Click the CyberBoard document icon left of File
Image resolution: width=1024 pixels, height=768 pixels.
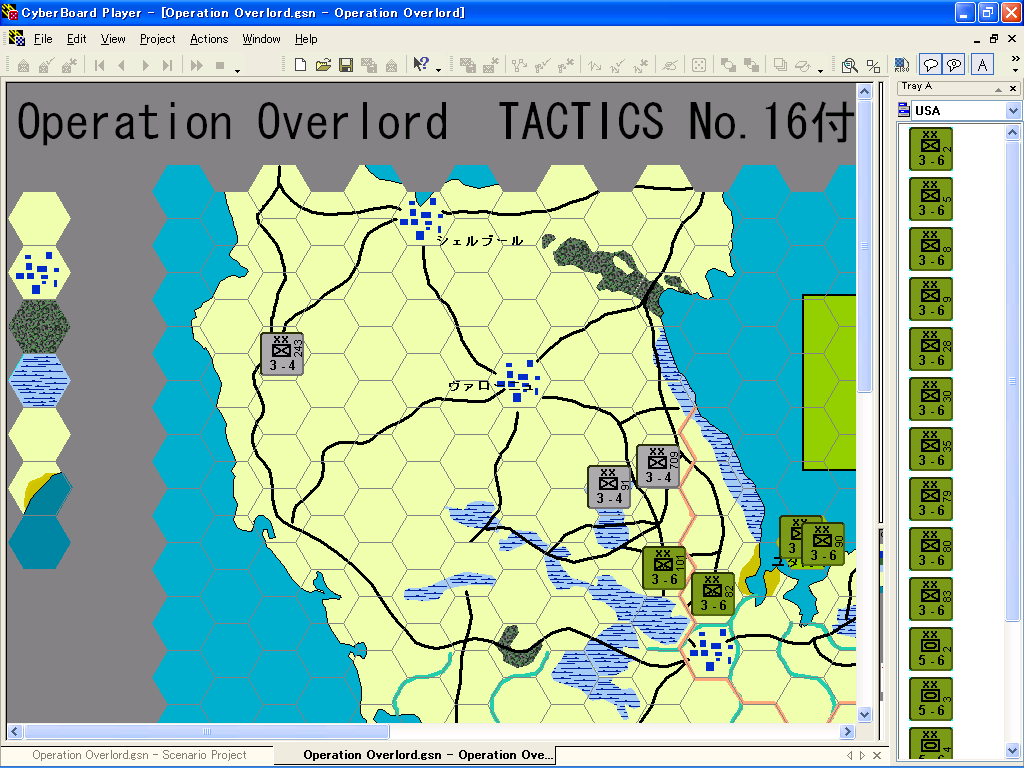pos(17,39)
